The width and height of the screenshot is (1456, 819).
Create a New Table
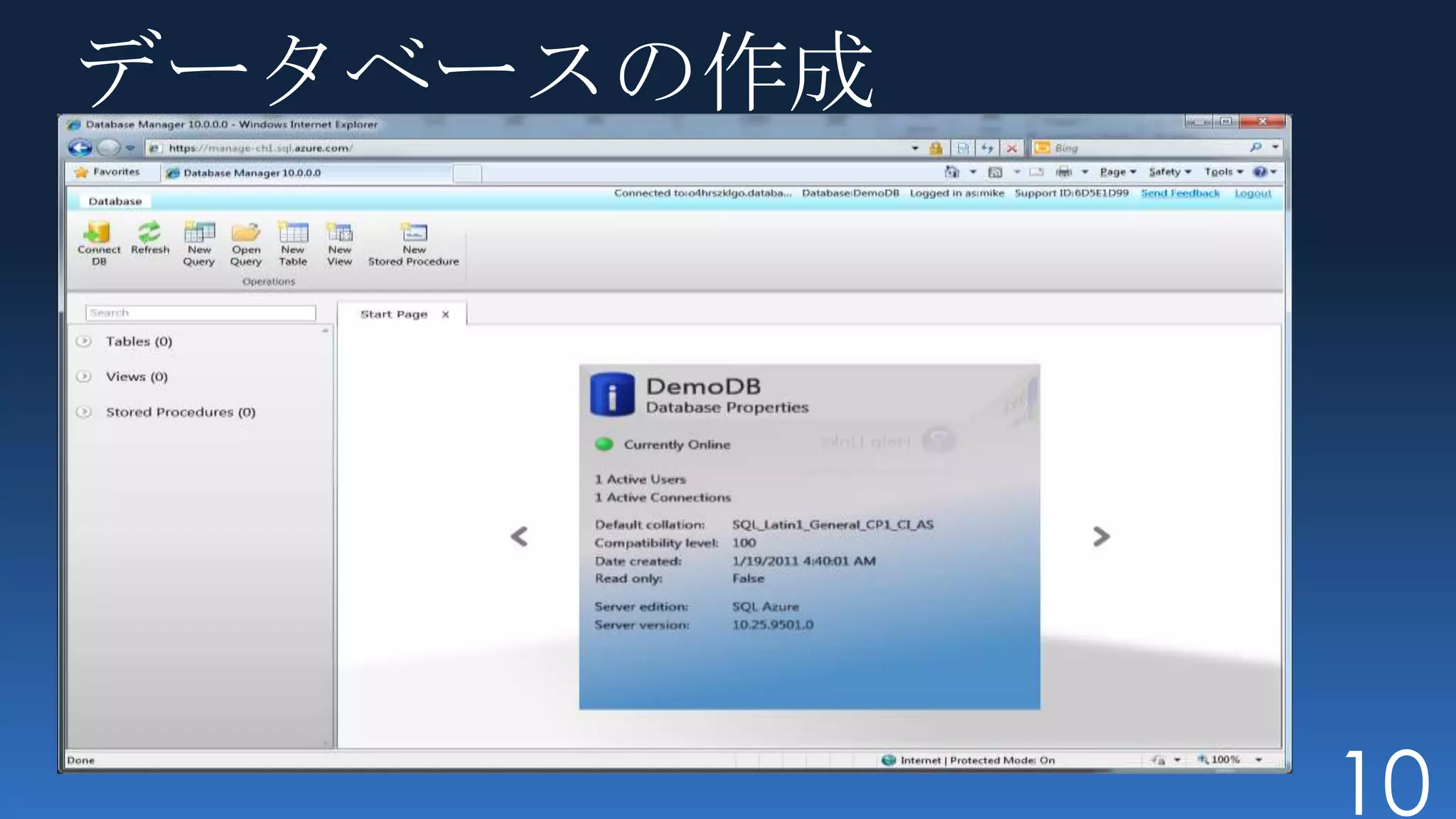[293, 244]
